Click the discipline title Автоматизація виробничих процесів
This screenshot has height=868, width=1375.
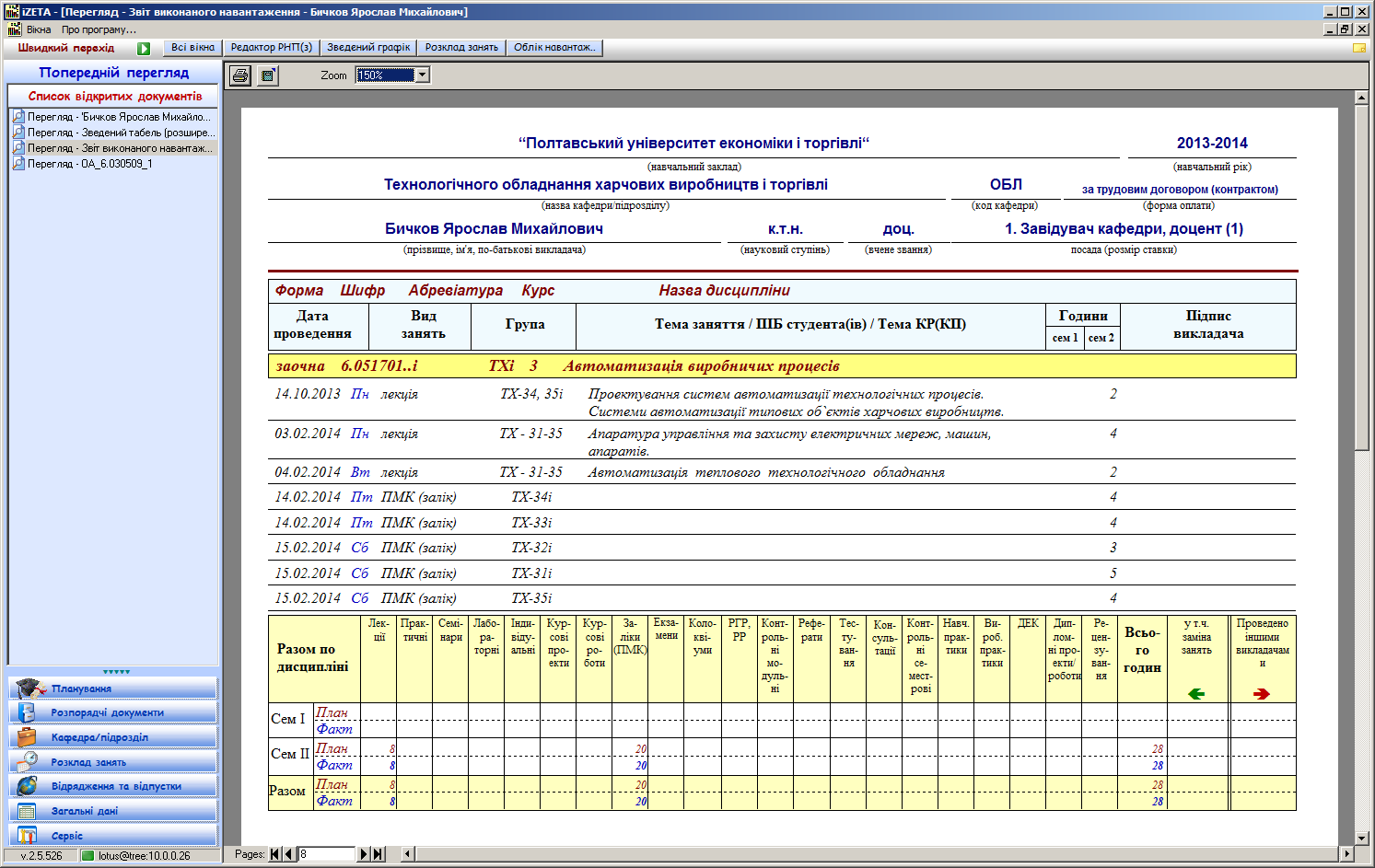click(701, 366)
